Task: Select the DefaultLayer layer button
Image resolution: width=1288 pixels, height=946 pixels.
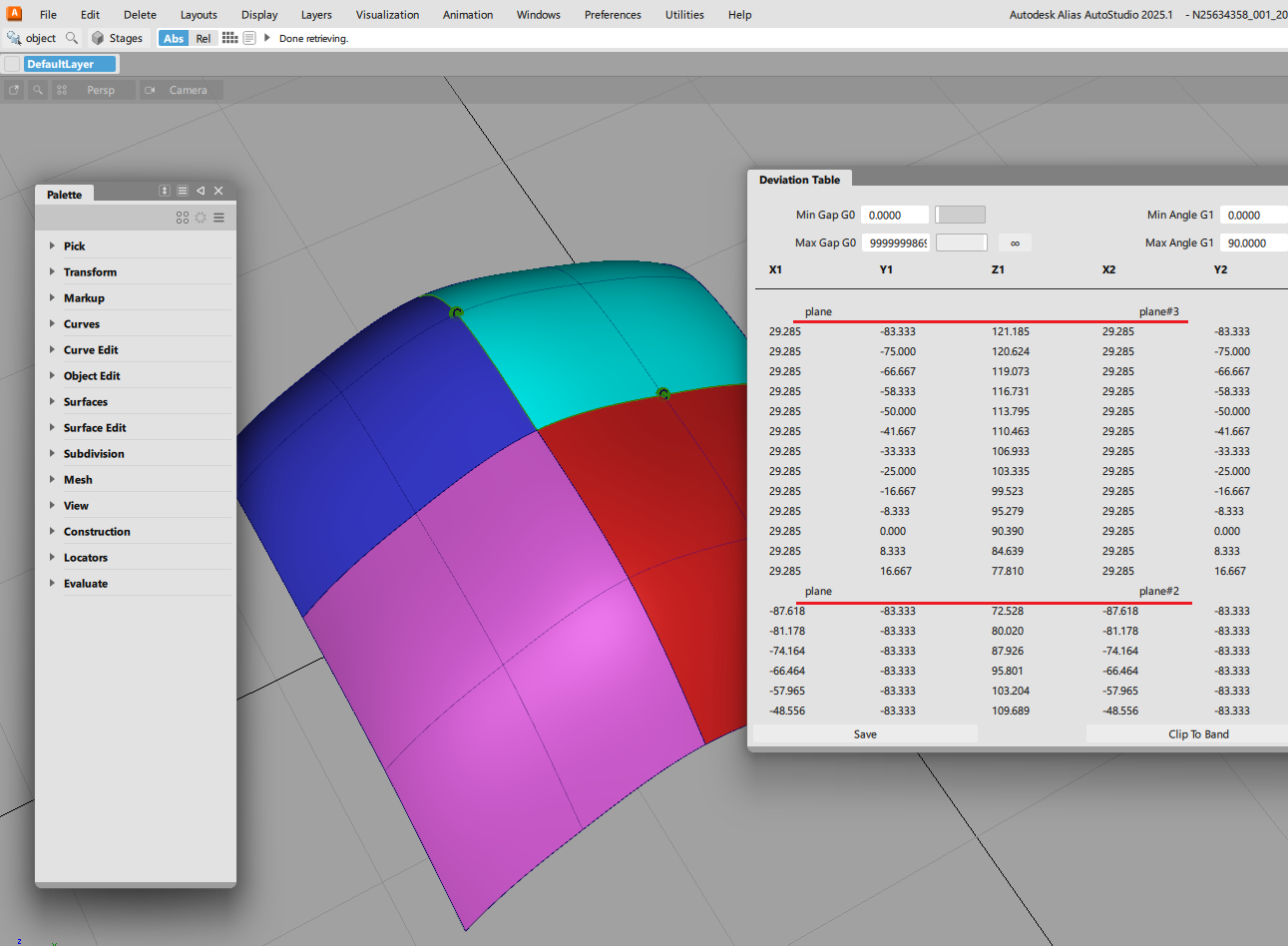Action: [x=70, y=64]
